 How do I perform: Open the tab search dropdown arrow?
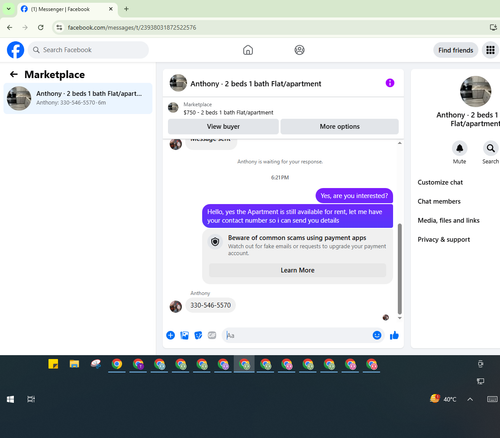pyautogui.click(x=9, y=9)
